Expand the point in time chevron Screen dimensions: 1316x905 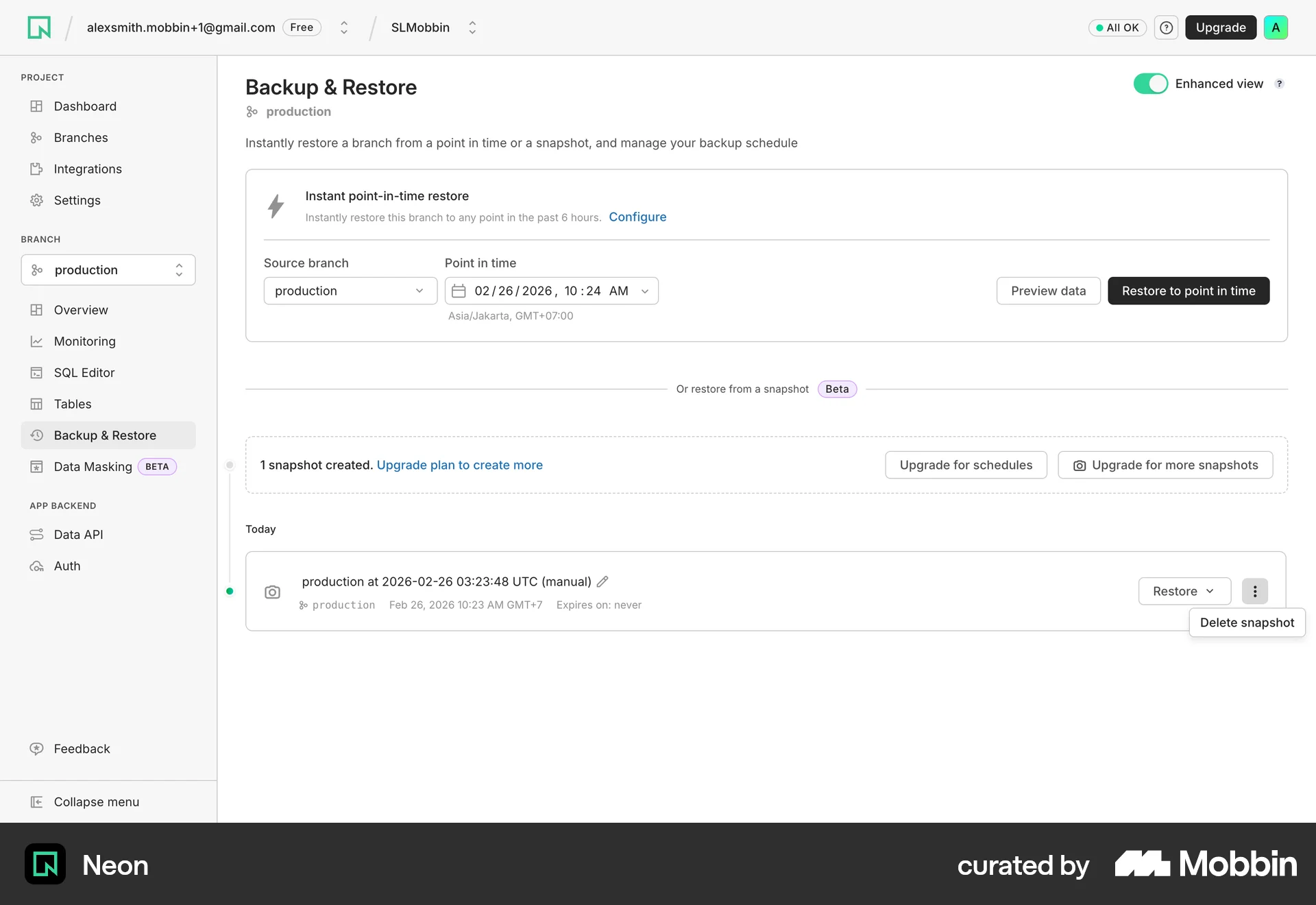coord(645,291)
